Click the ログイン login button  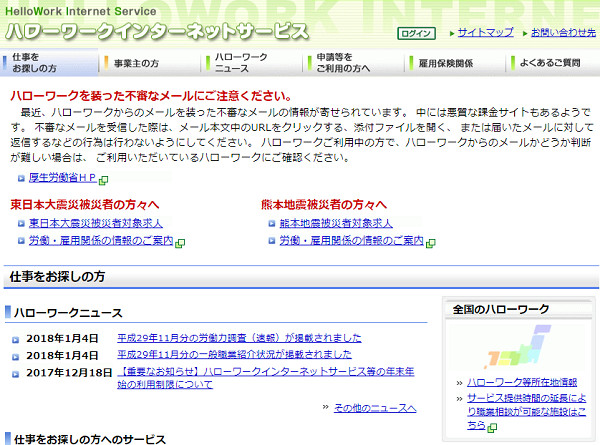tap(415, 33)
